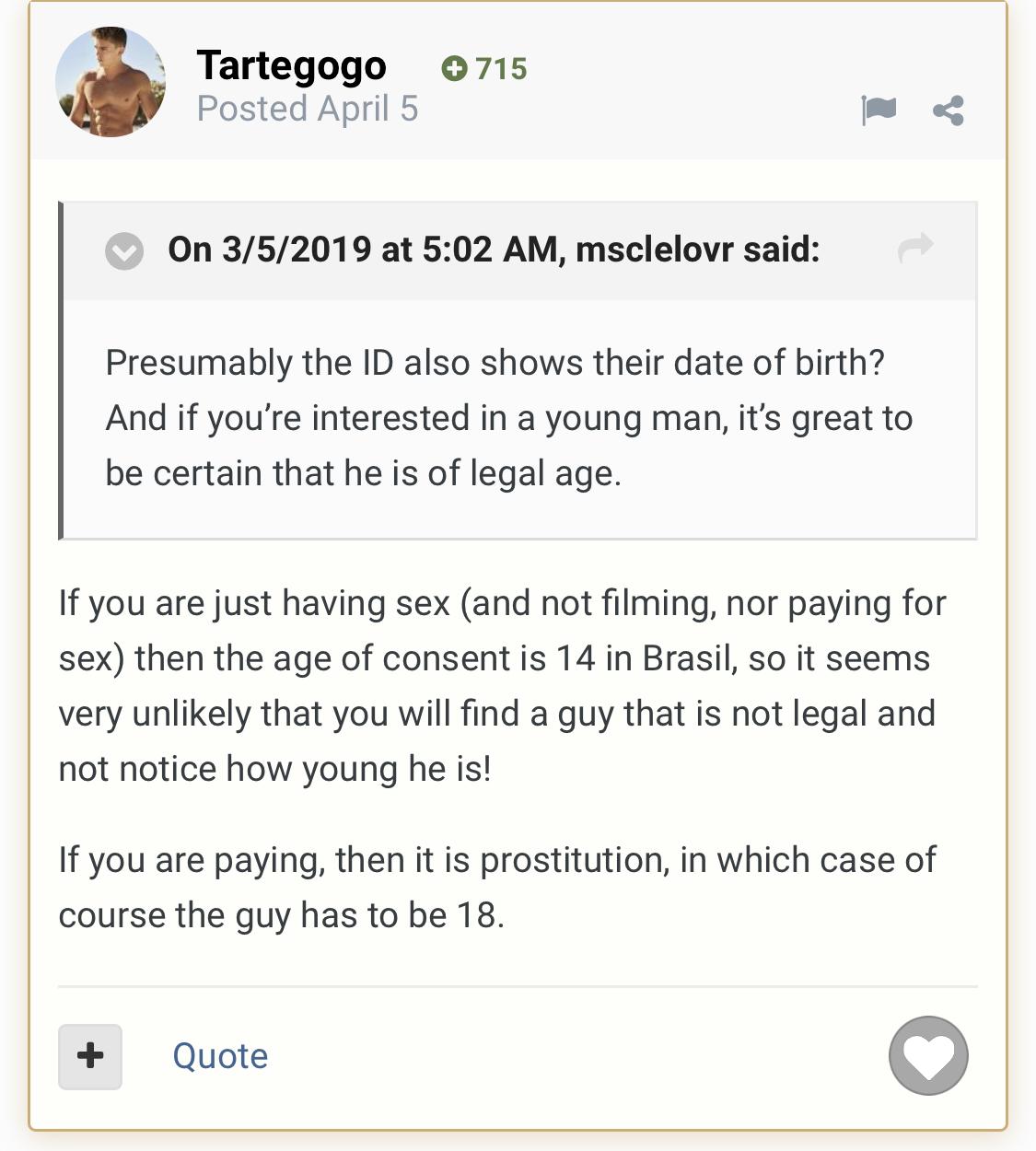Open the Posted April 5 permalink
The image size is (1036, 1151).
click(308, 109)
